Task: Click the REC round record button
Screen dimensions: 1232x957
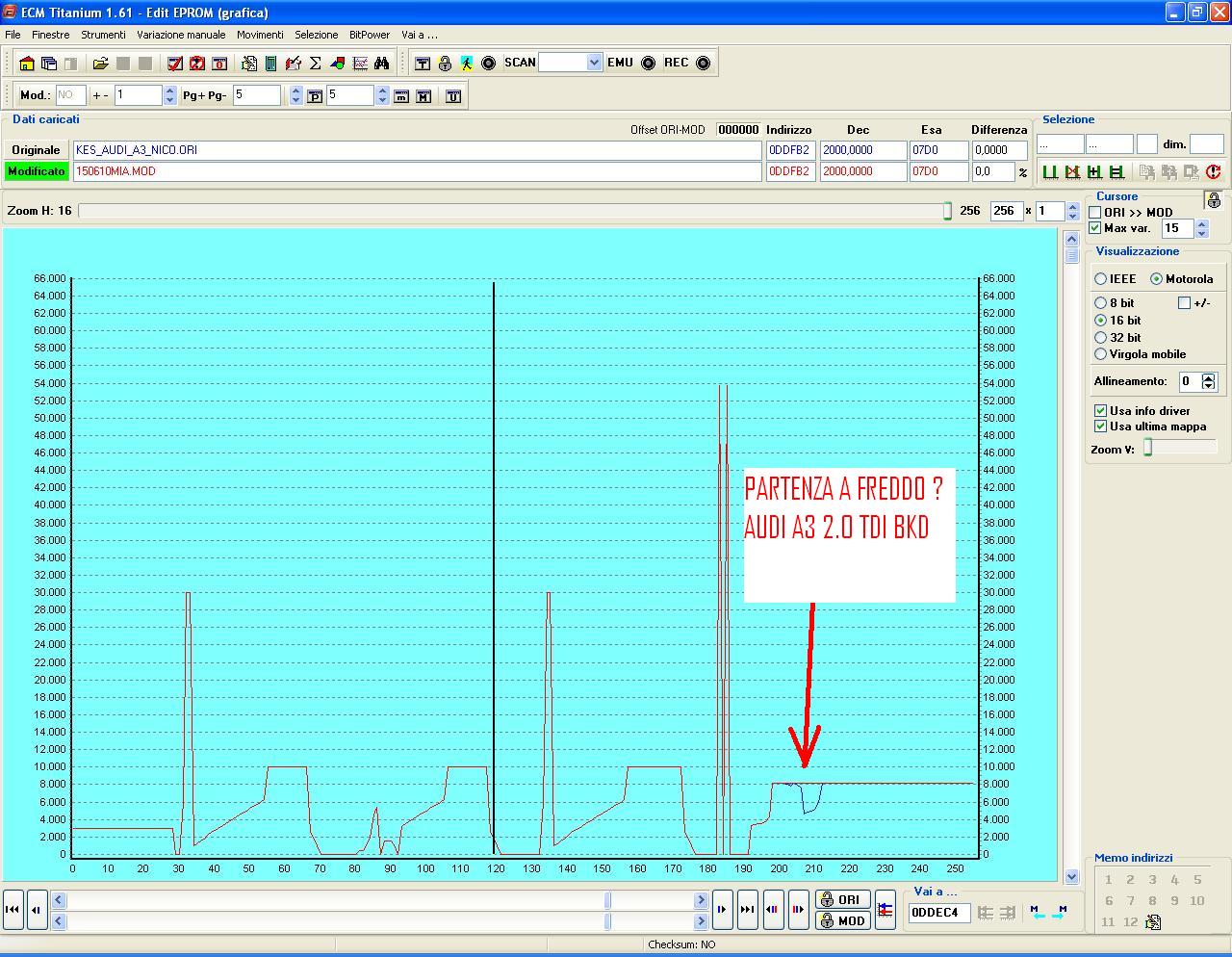Action: point(703,64)
